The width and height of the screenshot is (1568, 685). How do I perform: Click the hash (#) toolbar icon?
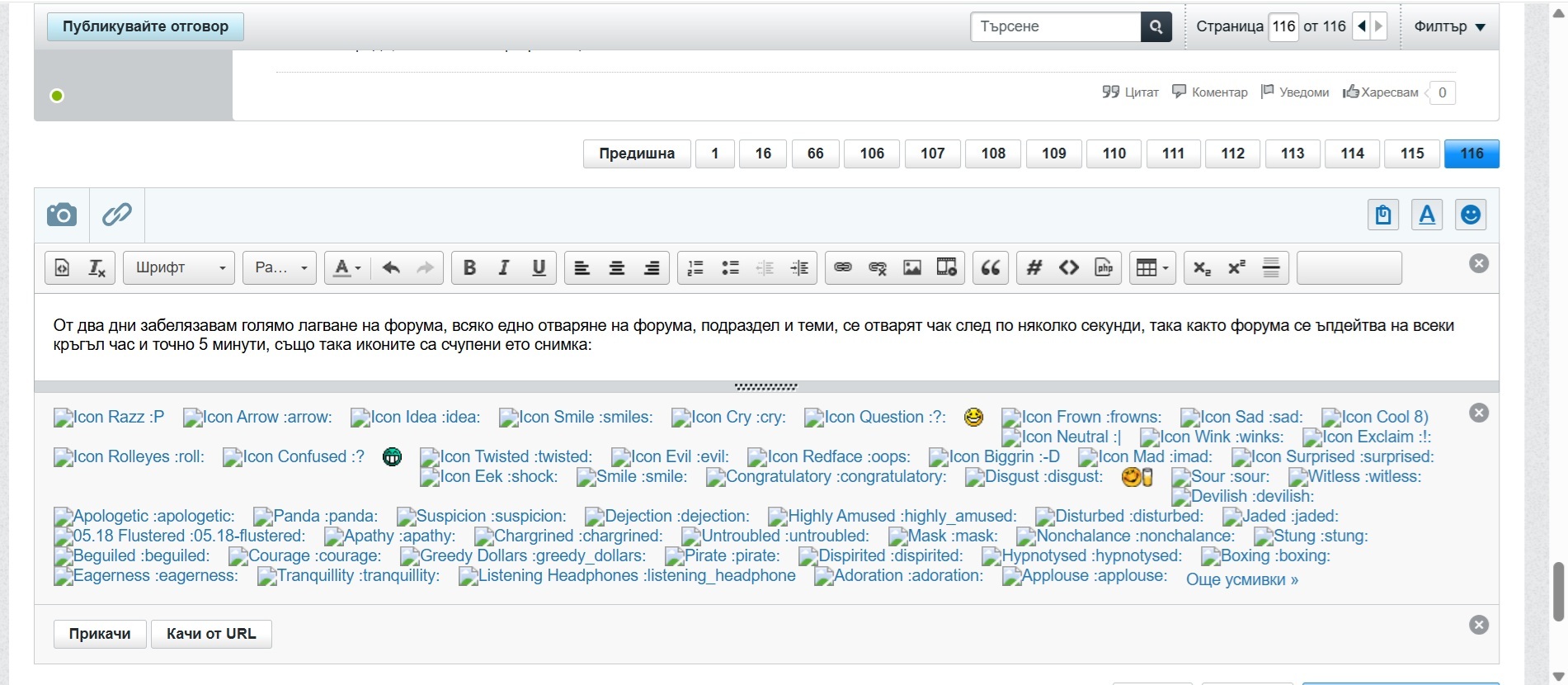click(x=1034, y=267)
